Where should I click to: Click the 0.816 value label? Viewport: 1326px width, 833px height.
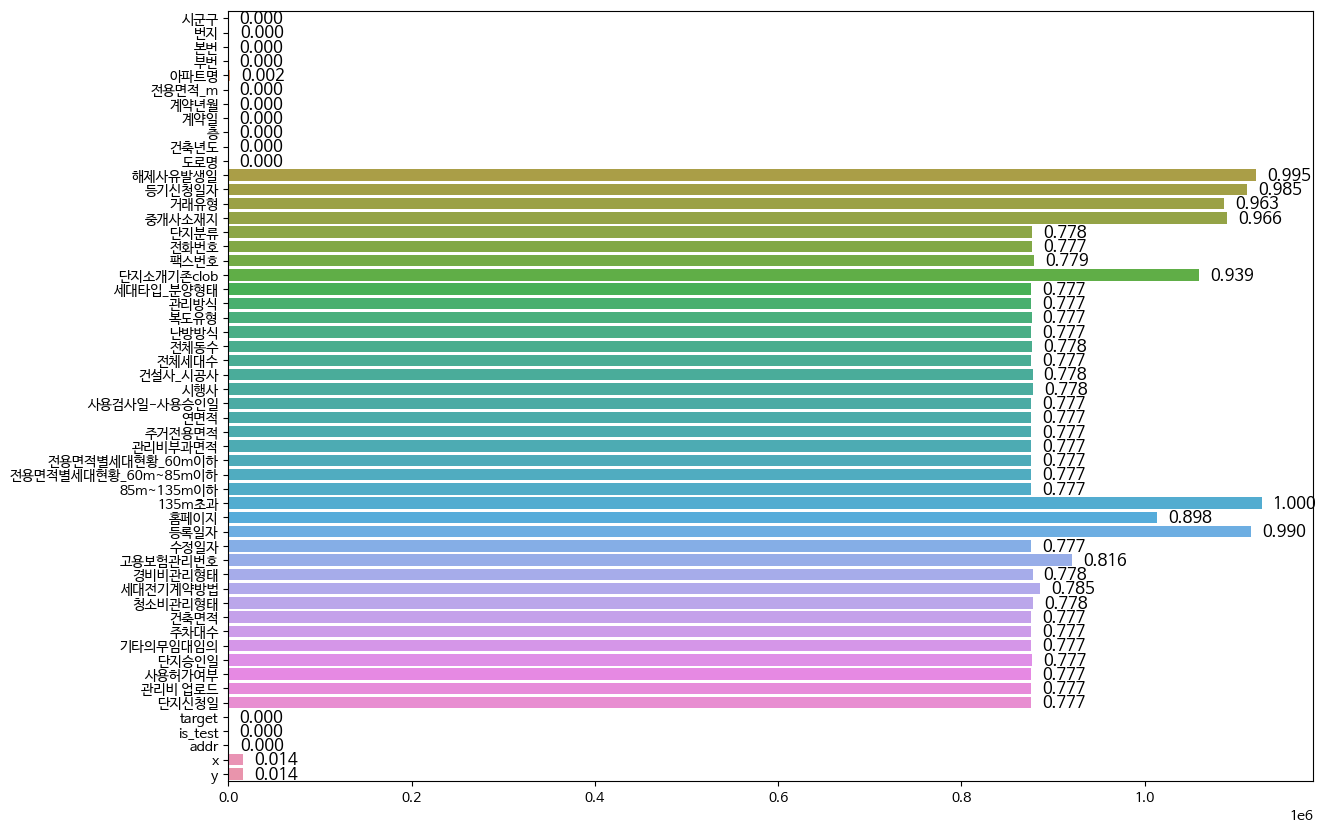click(1105, 560)
